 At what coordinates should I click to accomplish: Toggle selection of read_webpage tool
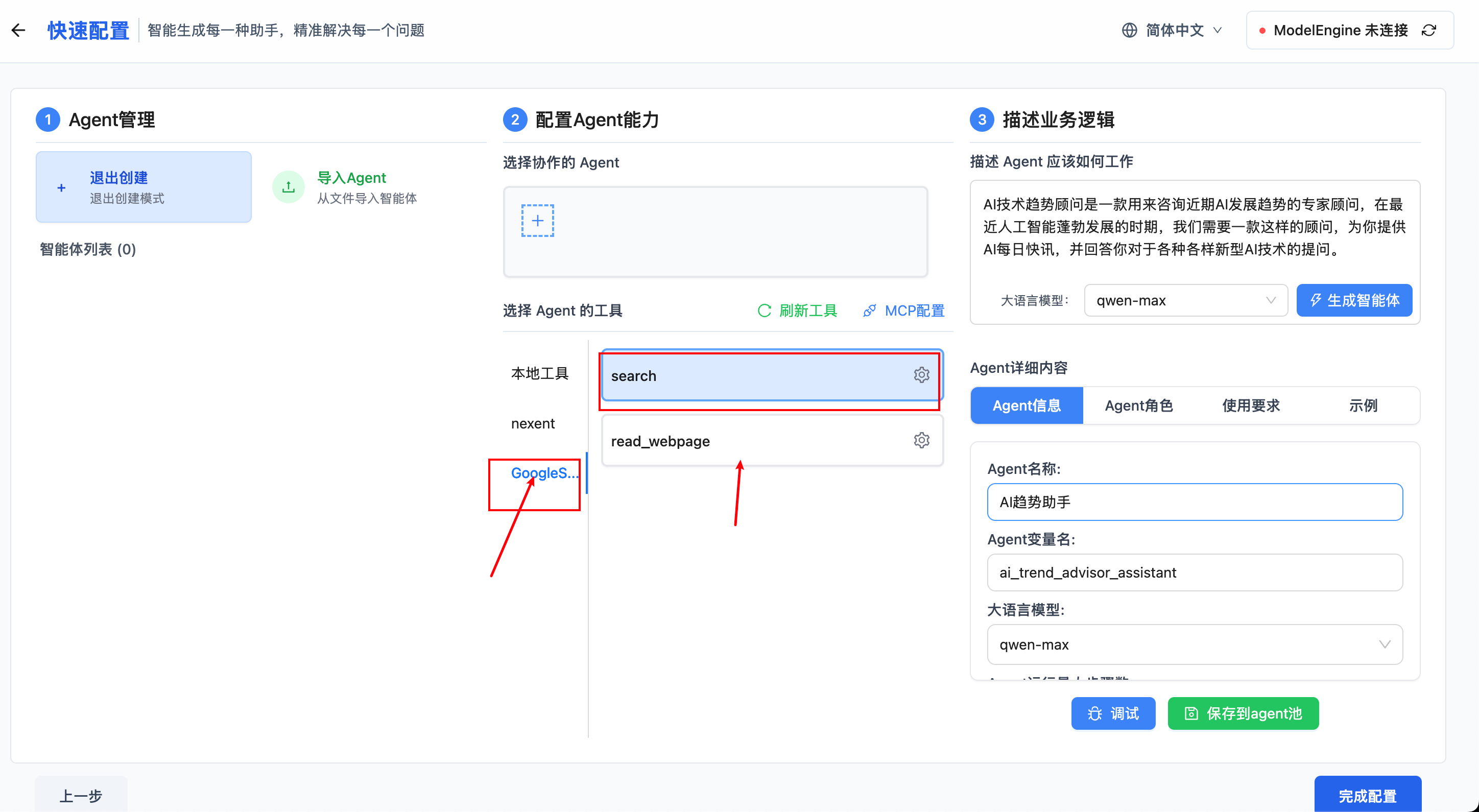746,441
